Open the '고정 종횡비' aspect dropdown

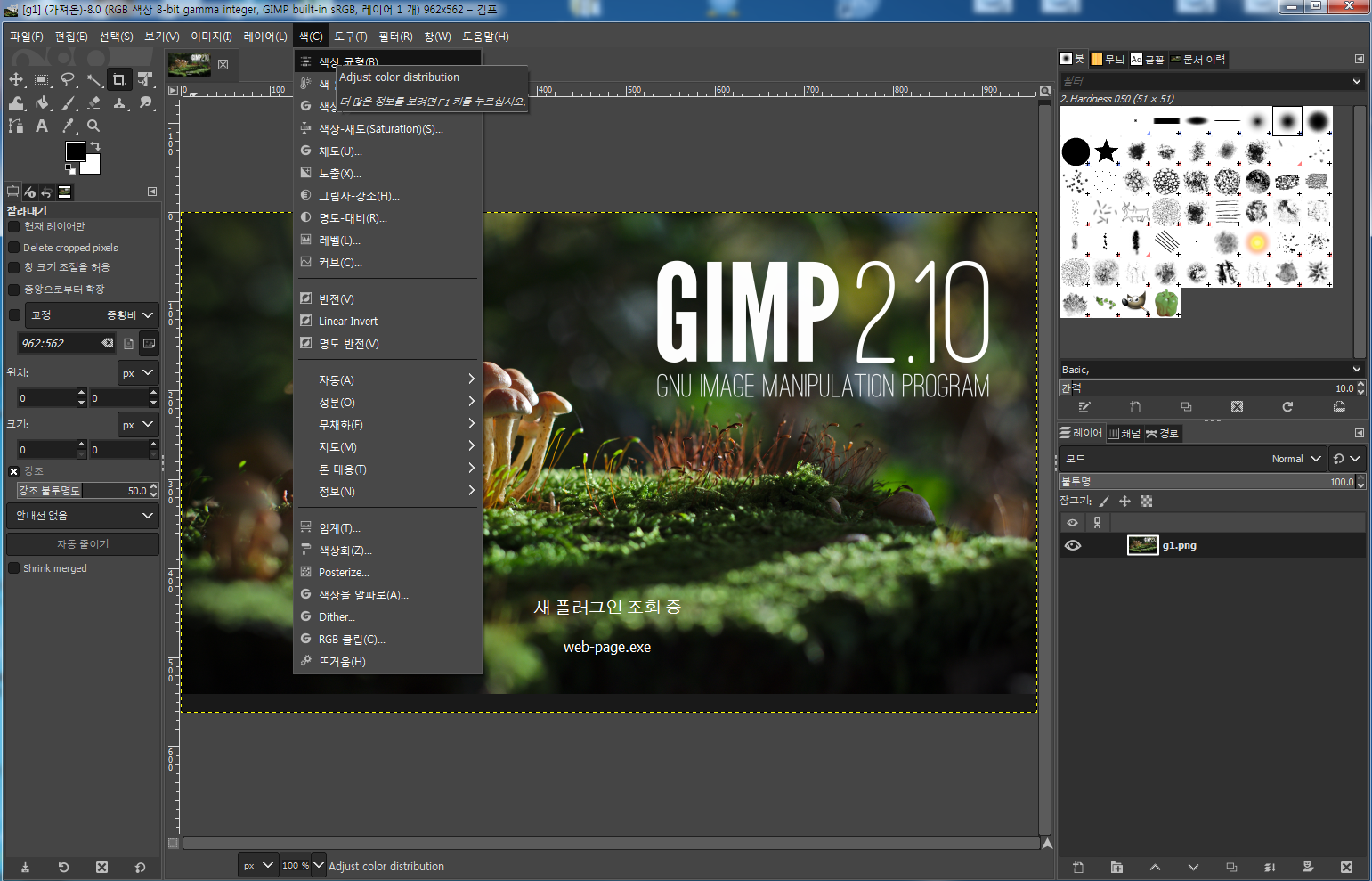click(92, 314)
